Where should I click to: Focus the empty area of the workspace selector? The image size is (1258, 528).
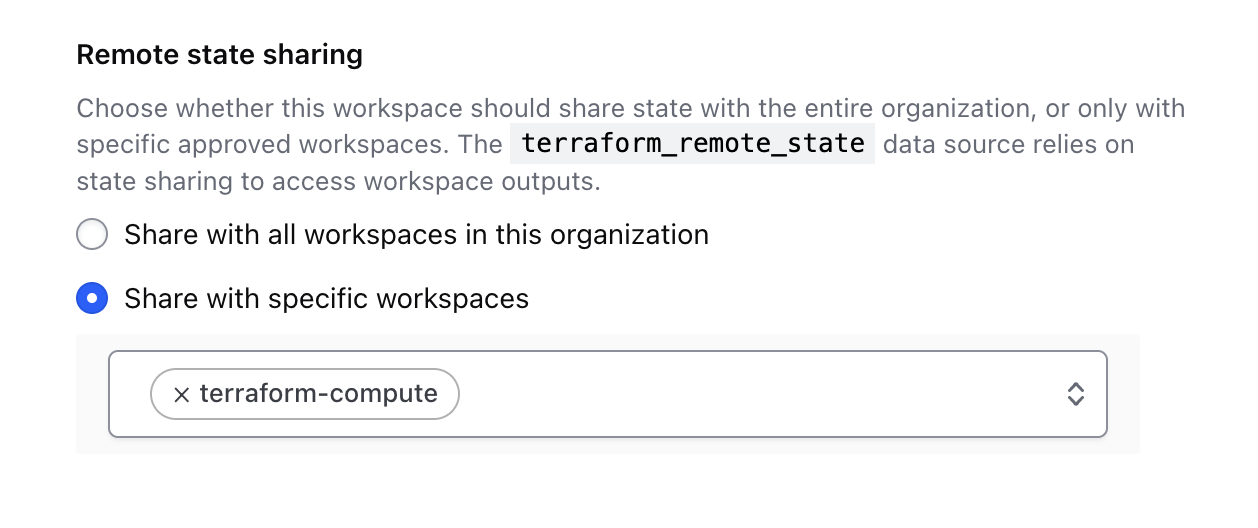(760, 394)
